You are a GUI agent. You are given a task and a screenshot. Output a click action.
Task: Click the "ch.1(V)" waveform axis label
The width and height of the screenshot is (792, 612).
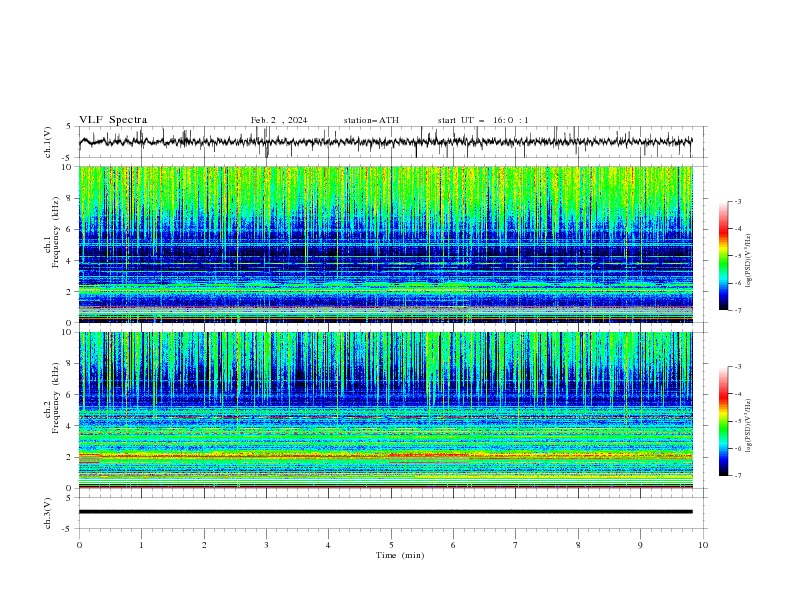point(48,142)
